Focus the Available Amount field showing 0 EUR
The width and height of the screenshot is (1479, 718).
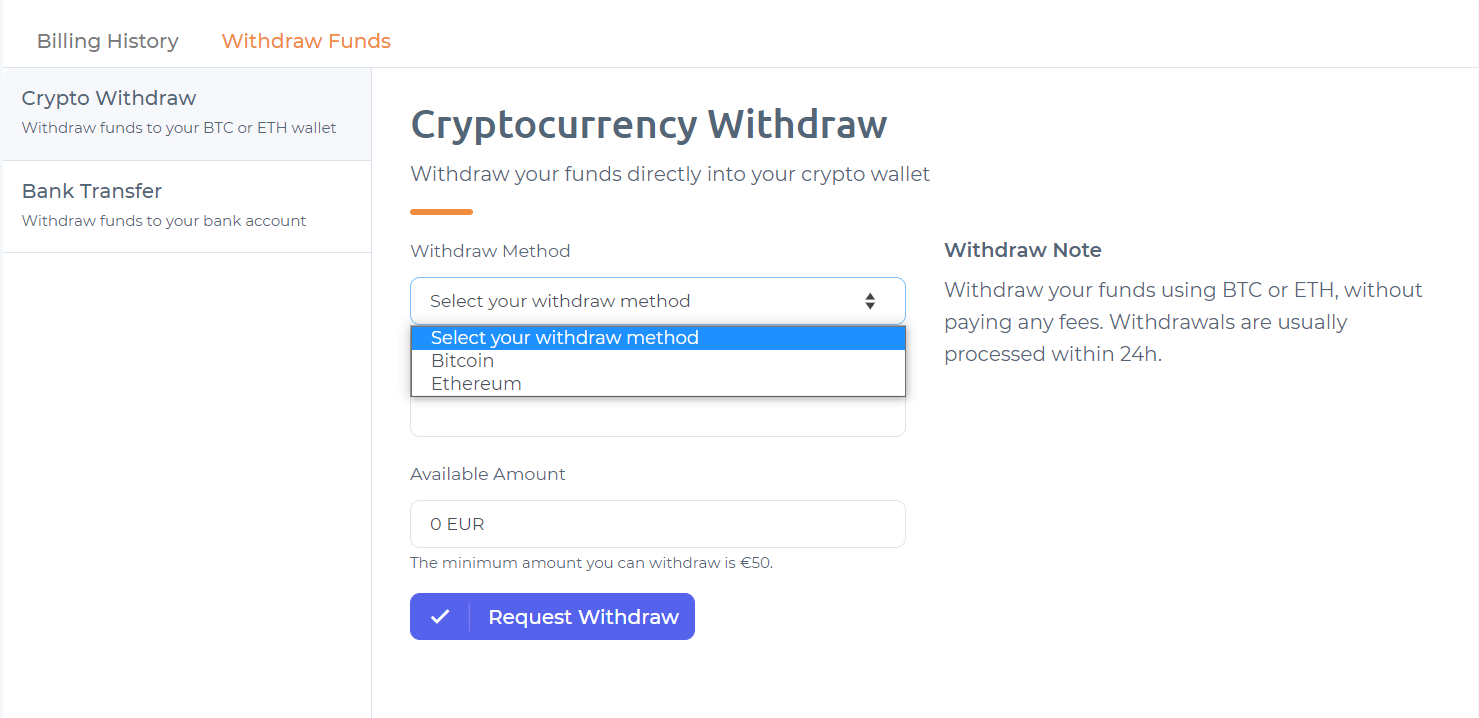(x=657, y=524)
